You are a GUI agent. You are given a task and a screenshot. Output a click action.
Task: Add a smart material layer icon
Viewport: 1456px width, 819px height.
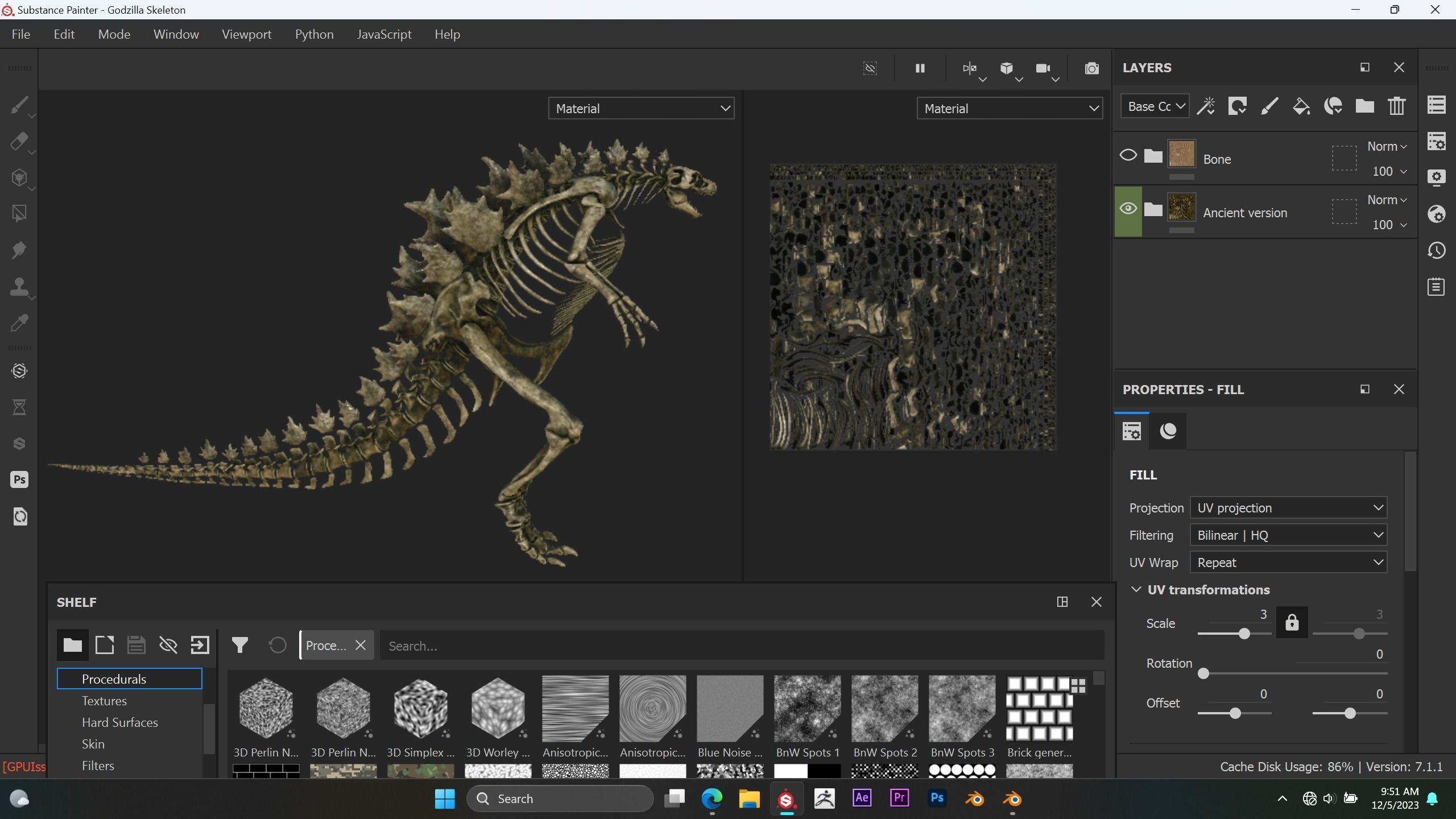click(x=1333, y=106)
